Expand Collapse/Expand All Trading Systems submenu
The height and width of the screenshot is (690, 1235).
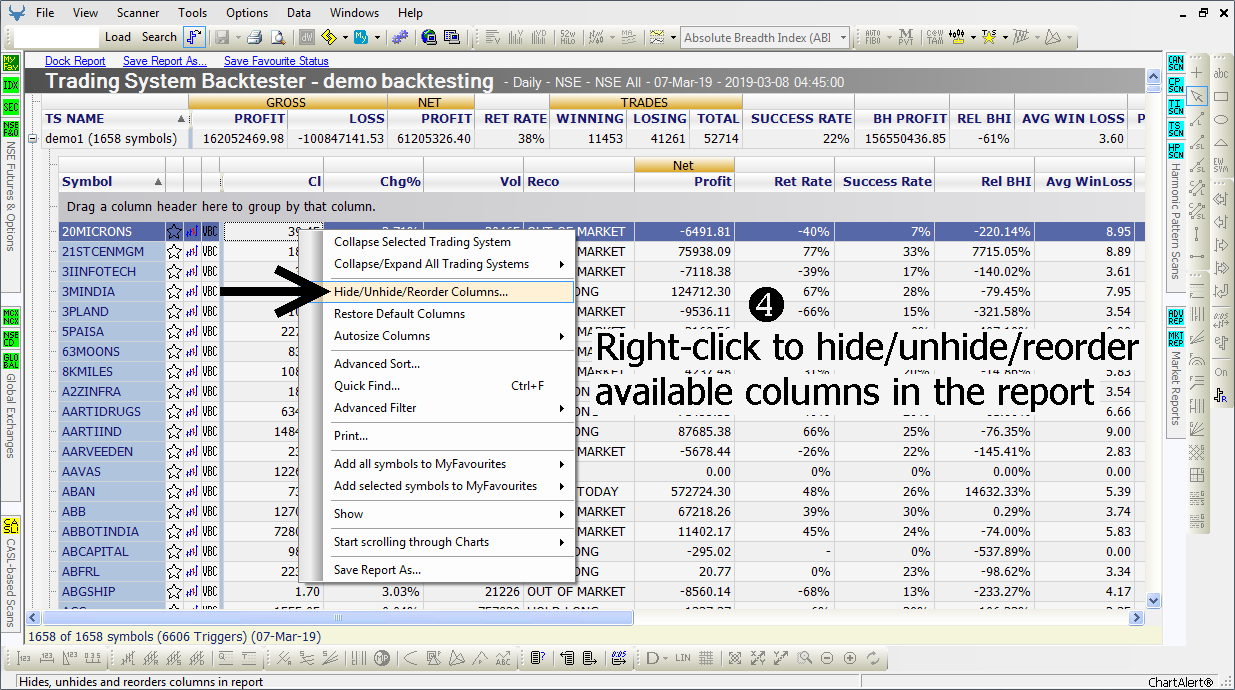click(x=452, y=264)
